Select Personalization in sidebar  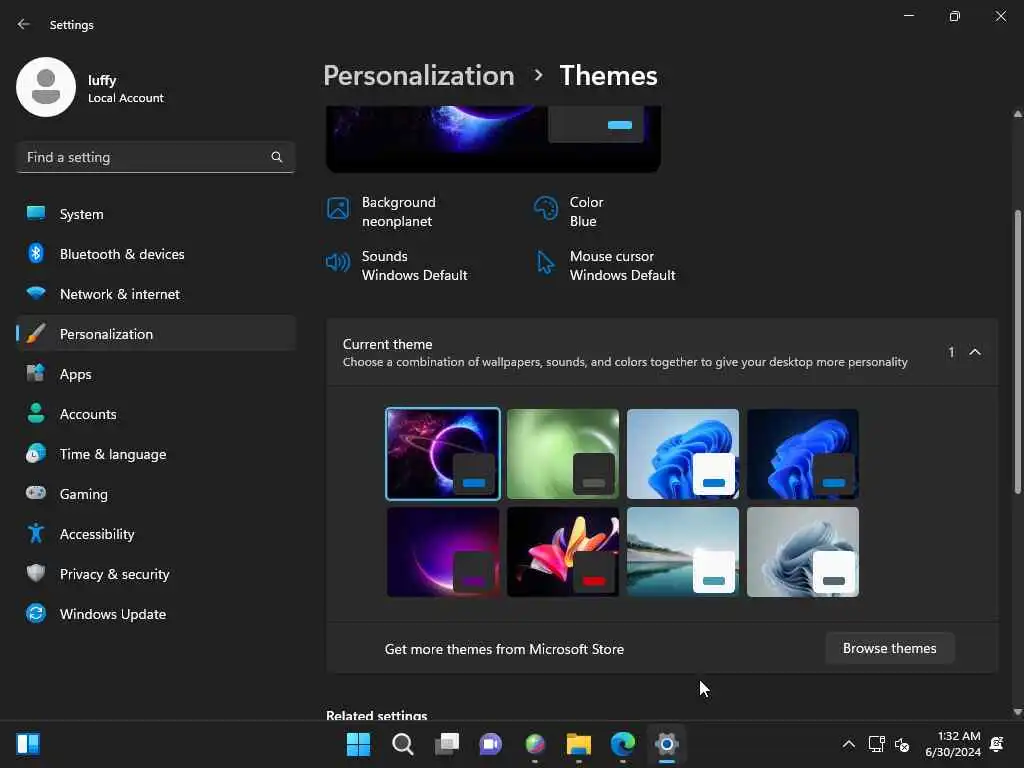(x=155, y=334)
